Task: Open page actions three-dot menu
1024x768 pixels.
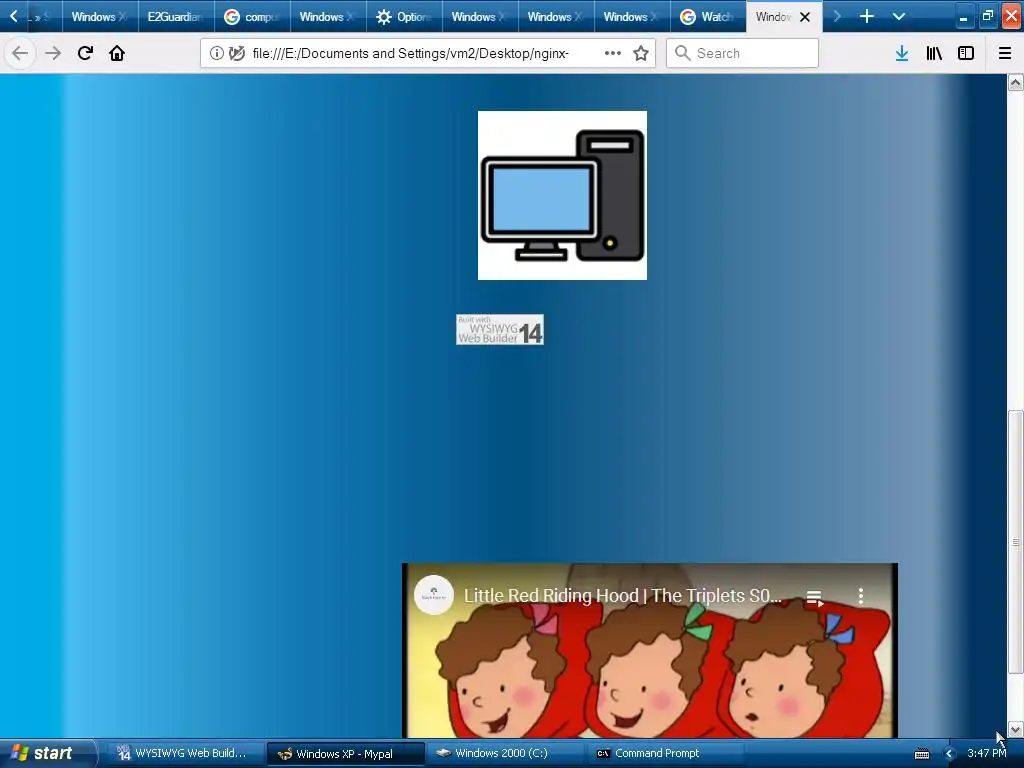Action: point(613,53)
